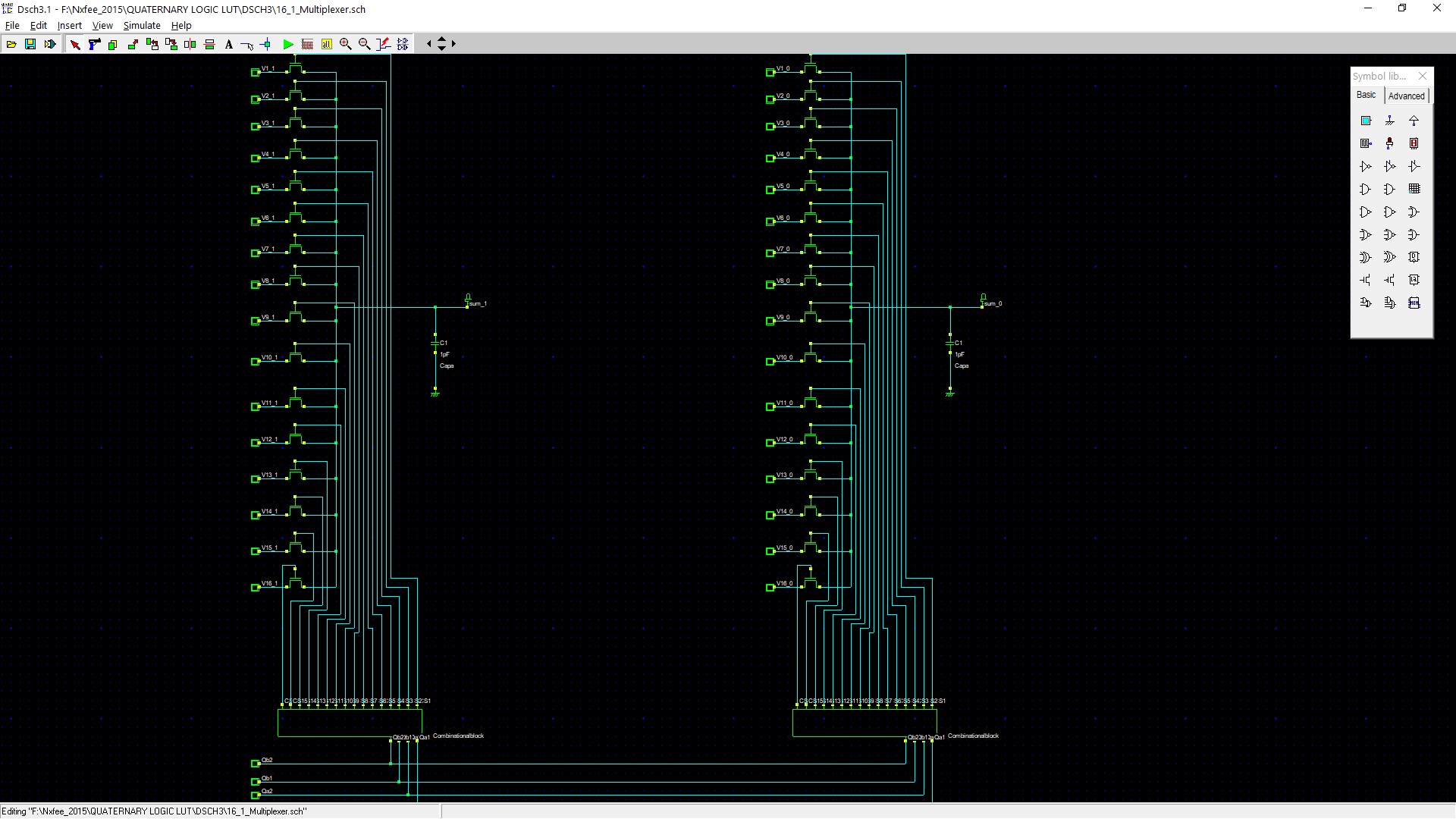Image resolution: width=1456 pixels, height=819 pixels.
Task: Select the Cut gun tool
Action: pos(94,44)
